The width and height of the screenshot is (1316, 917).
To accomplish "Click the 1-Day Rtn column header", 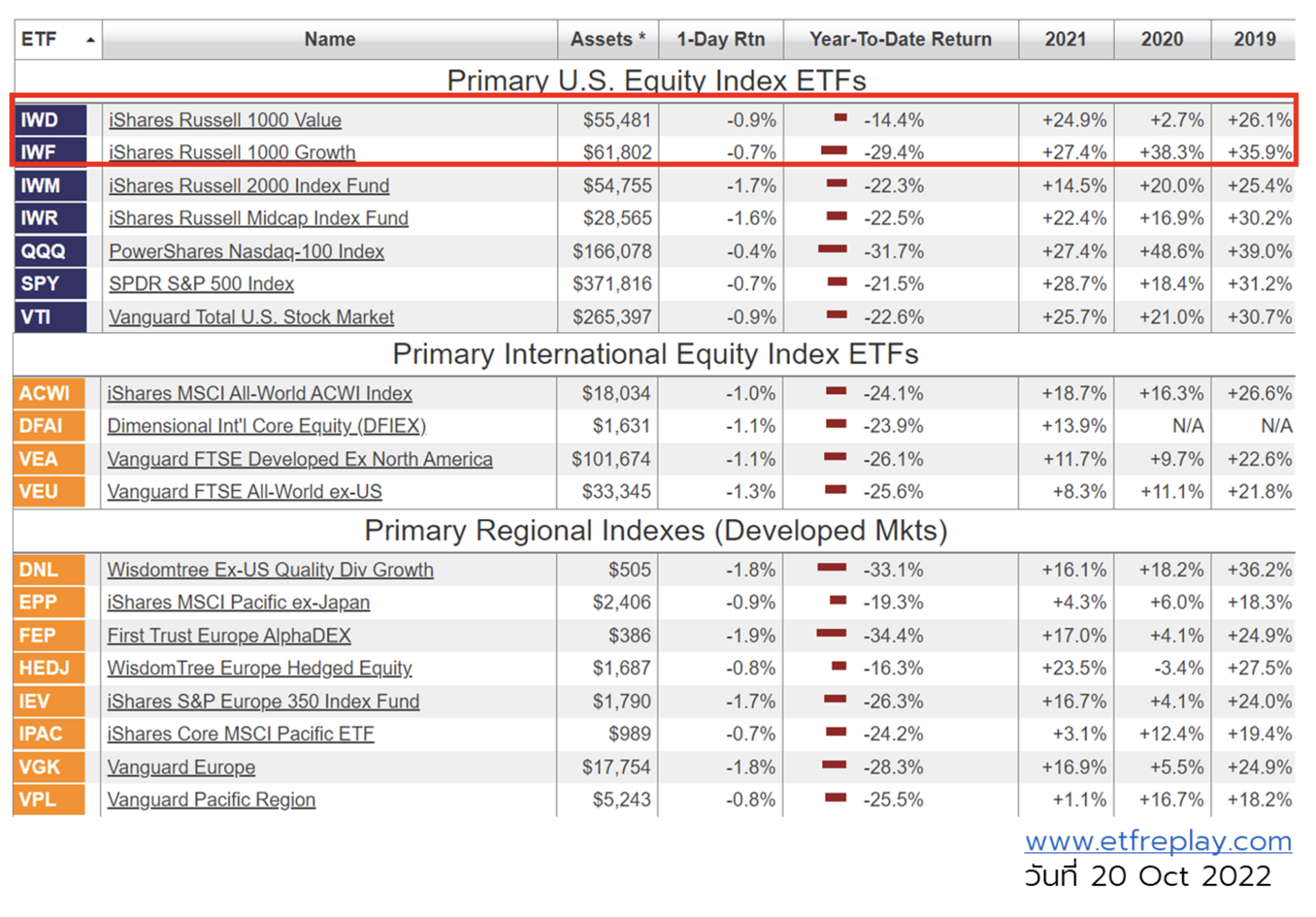I will 720,39.
